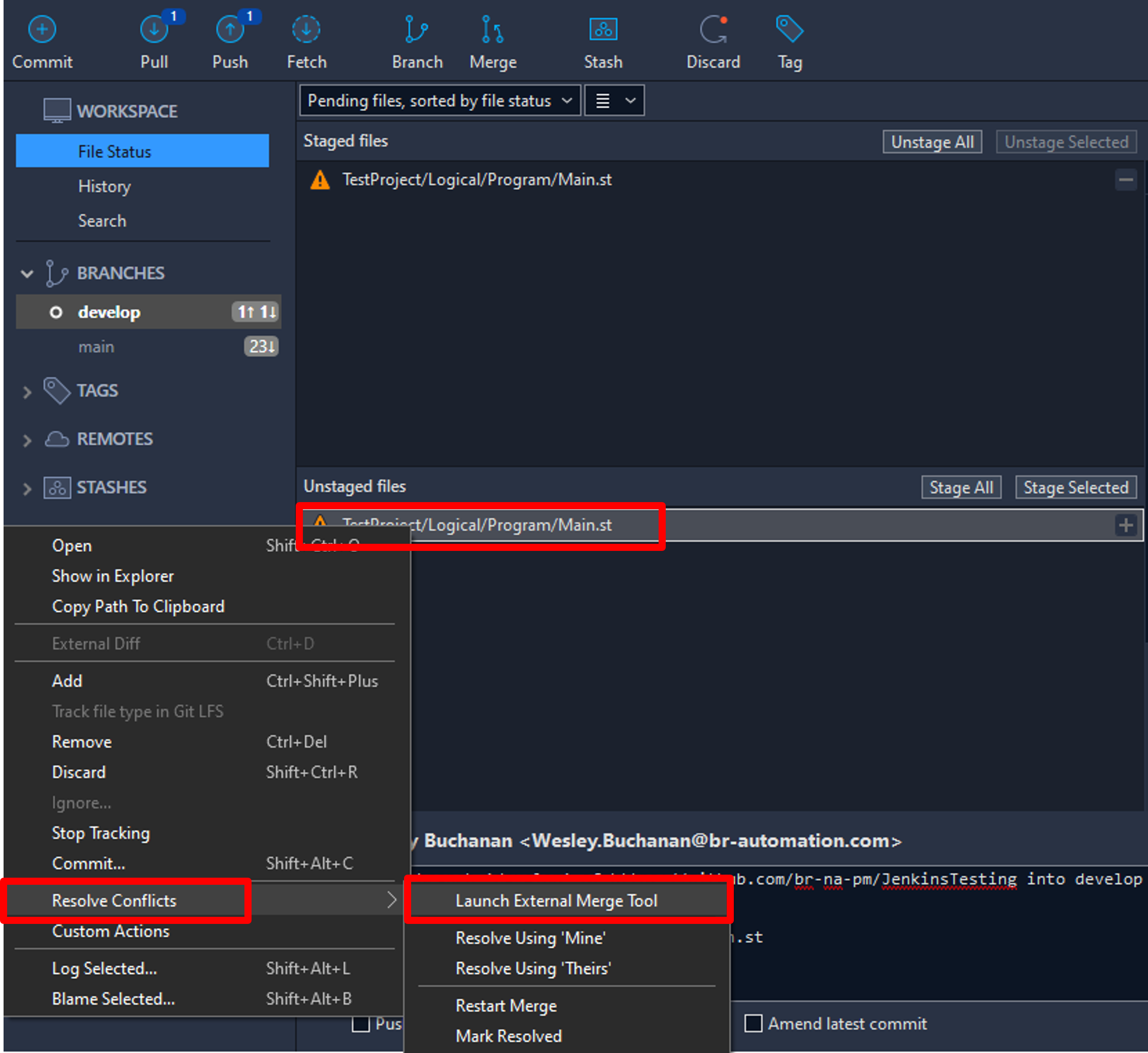This screenshot has width=1148, height=1053.
Task: Click the Push toolbar icon
Action: 230,29
